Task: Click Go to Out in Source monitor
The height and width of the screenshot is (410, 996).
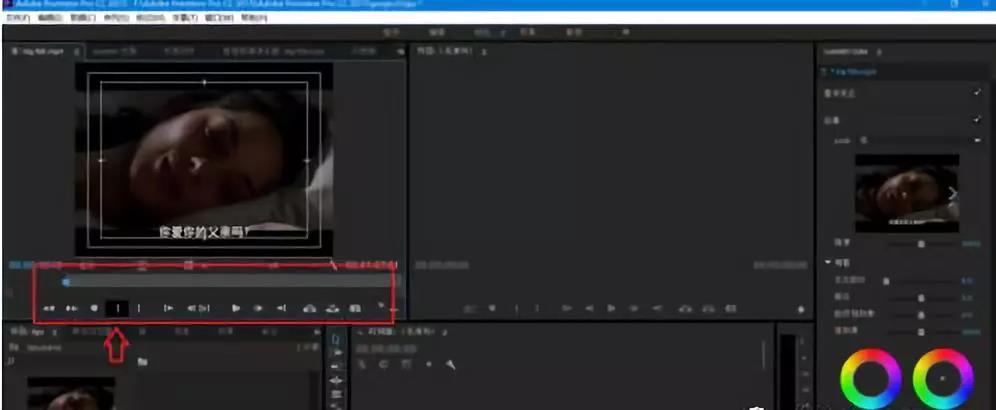Action: [281, 308]
